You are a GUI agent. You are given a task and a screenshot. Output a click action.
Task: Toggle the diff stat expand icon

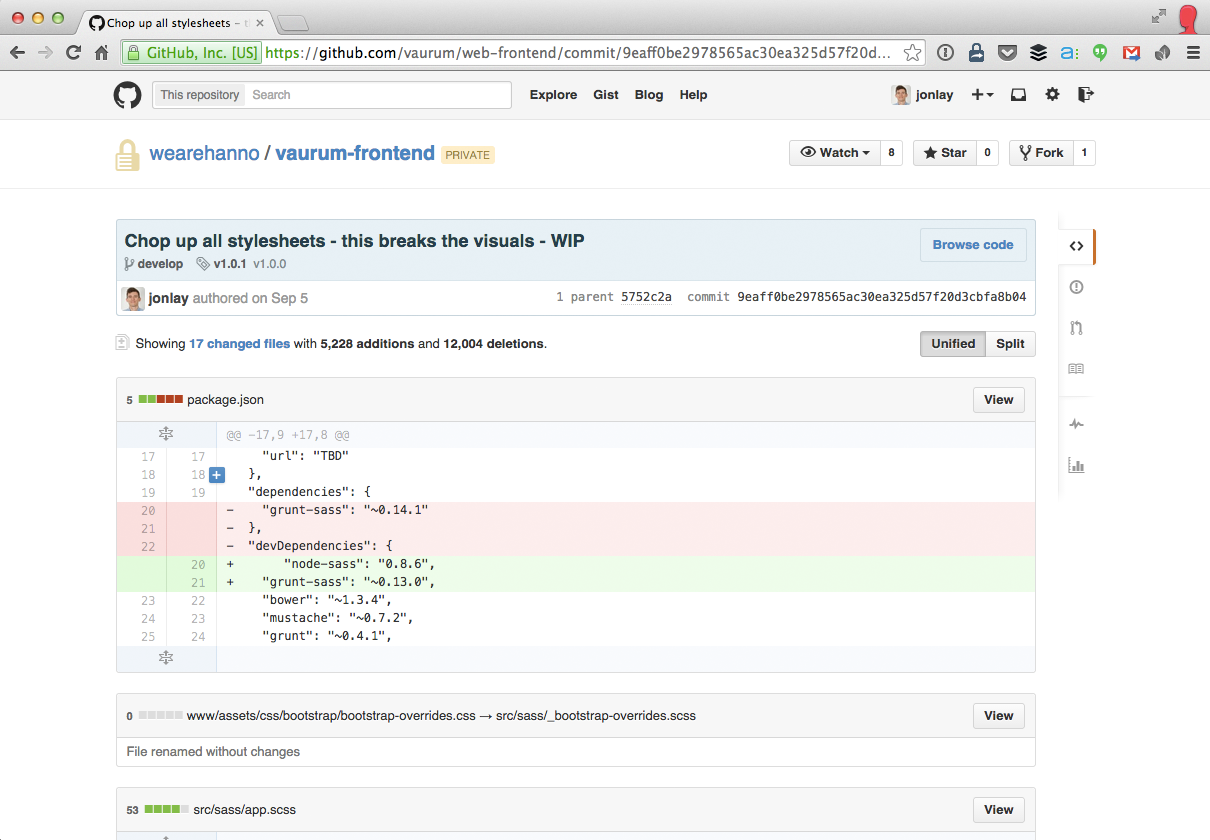pos(122,343)
